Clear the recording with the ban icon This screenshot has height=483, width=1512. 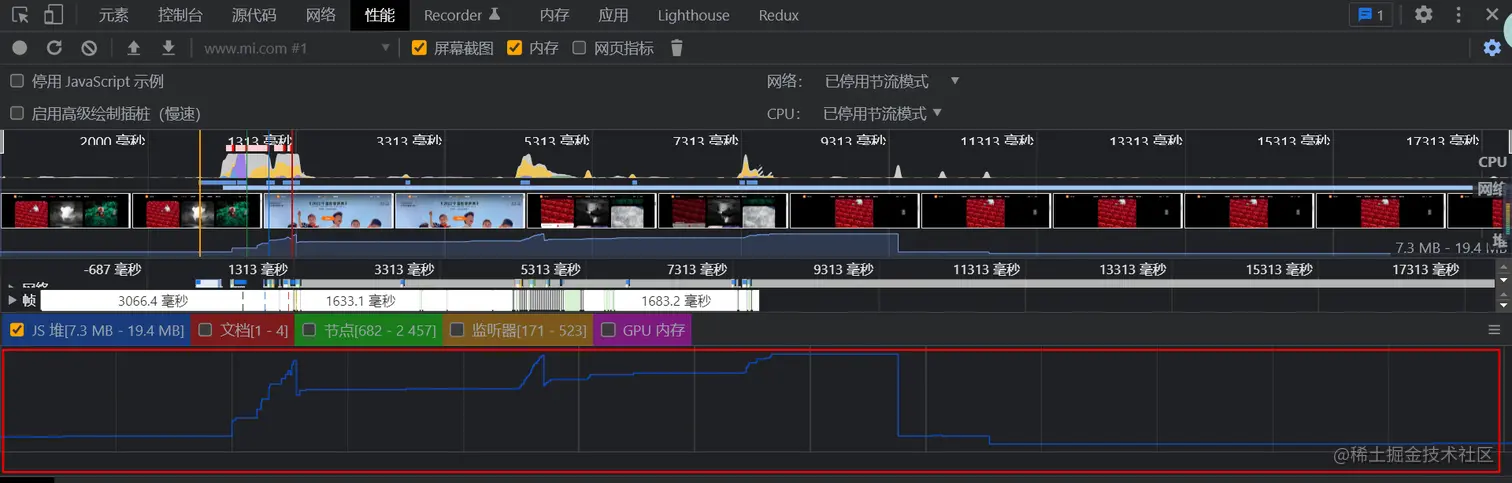coord(89,47)
